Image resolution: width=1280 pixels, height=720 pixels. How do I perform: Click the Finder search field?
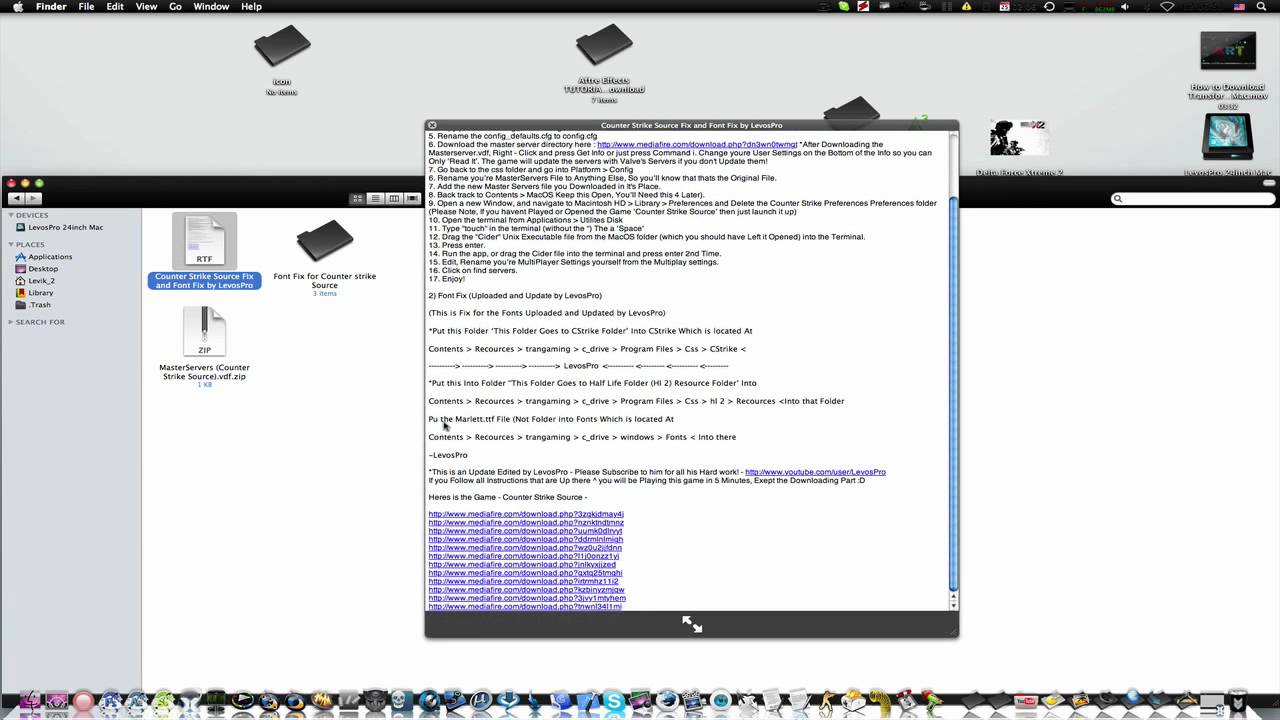tap(1193, 198)
